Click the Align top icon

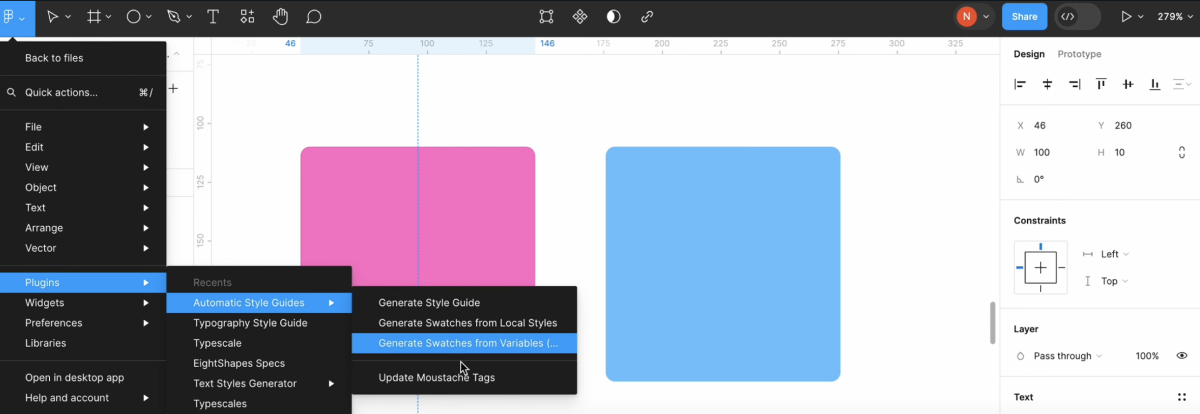pyautogui.click(x=1101, y=85)
